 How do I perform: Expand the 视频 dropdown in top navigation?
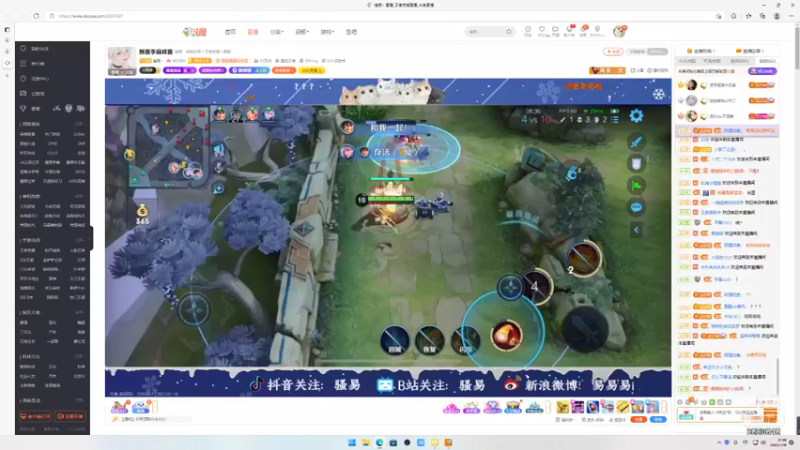[302, 32]
